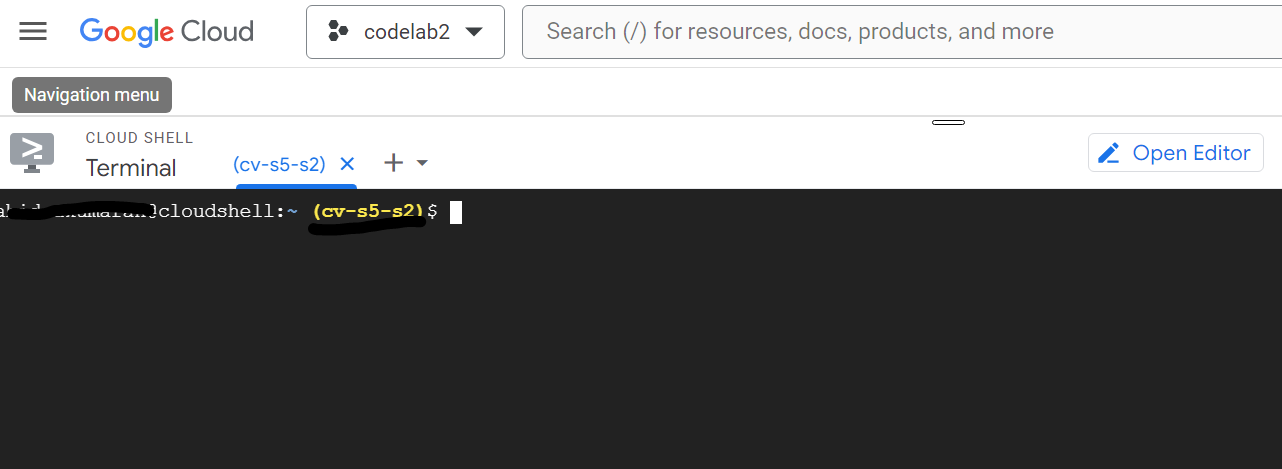
Task: Click the Google Cloud logo
Action: pyautogui.click(x=167, y=32)
